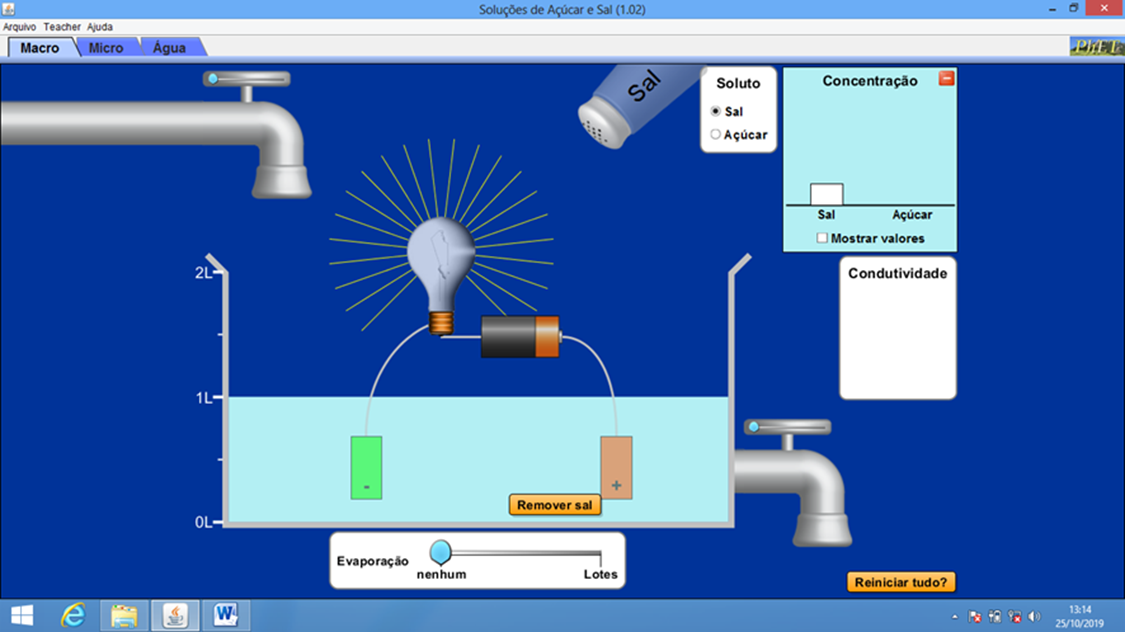Open the Arquivo menu
The height and width of the screenshot is (632, 1125).
point(20,27)
